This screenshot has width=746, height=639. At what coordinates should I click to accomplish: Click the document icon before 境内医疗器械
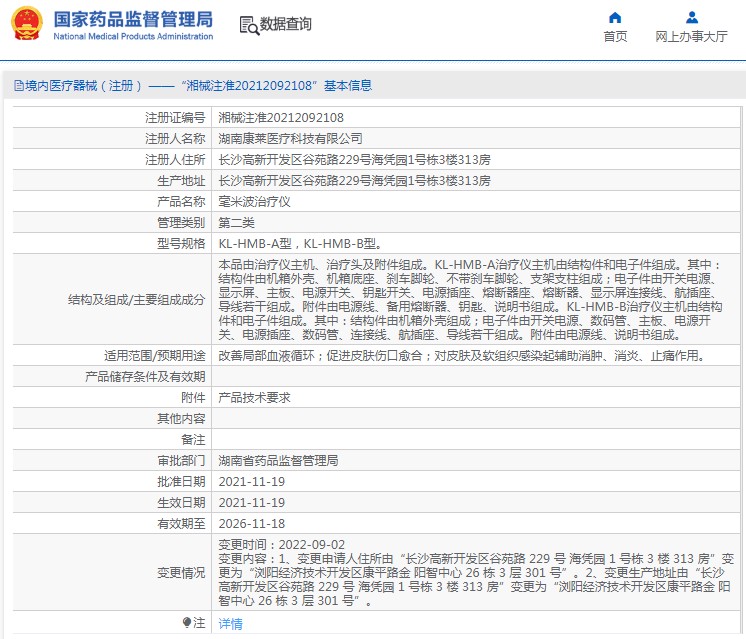19,86
